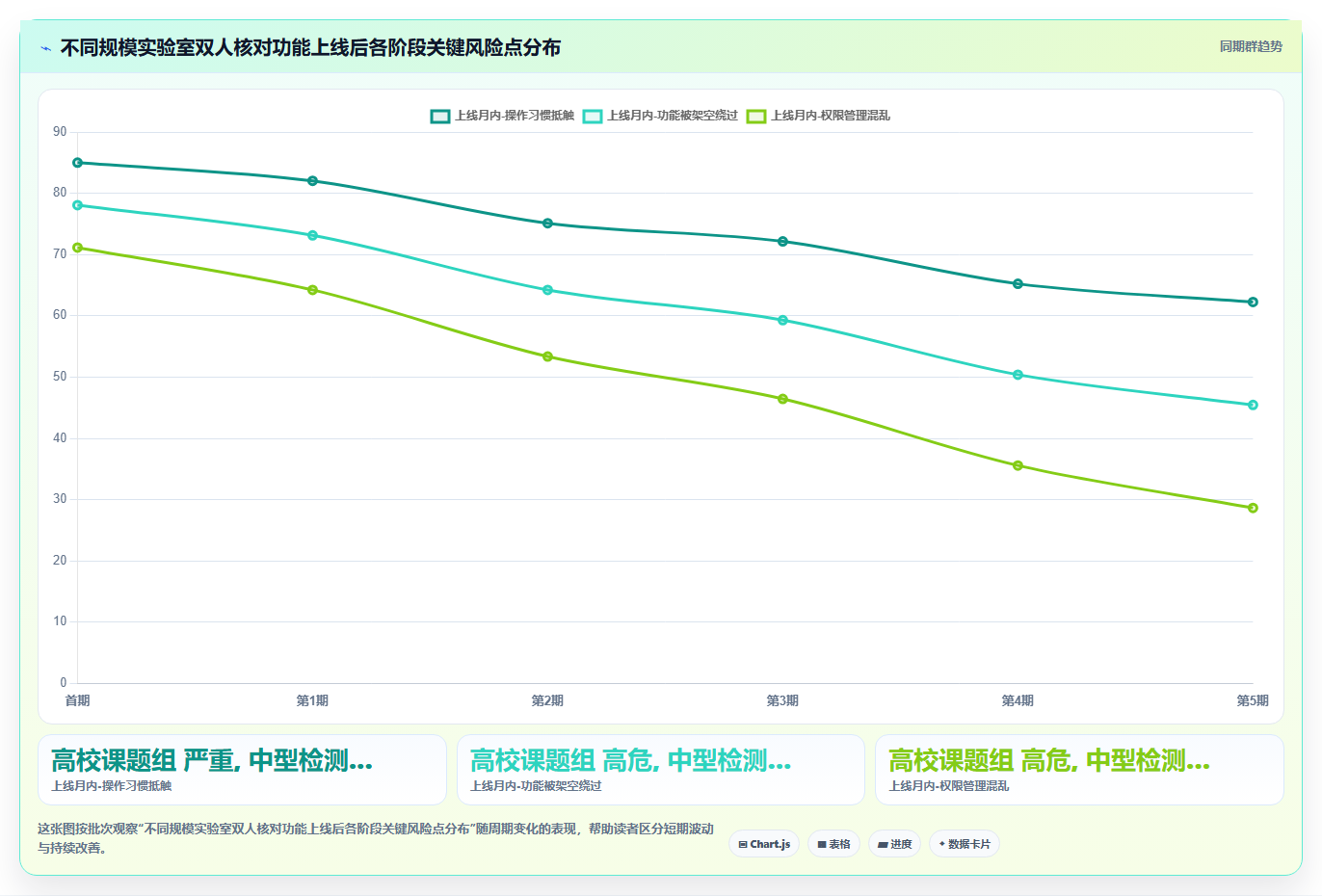Click dark teal data point at 第4期

tap(1018, 284)
